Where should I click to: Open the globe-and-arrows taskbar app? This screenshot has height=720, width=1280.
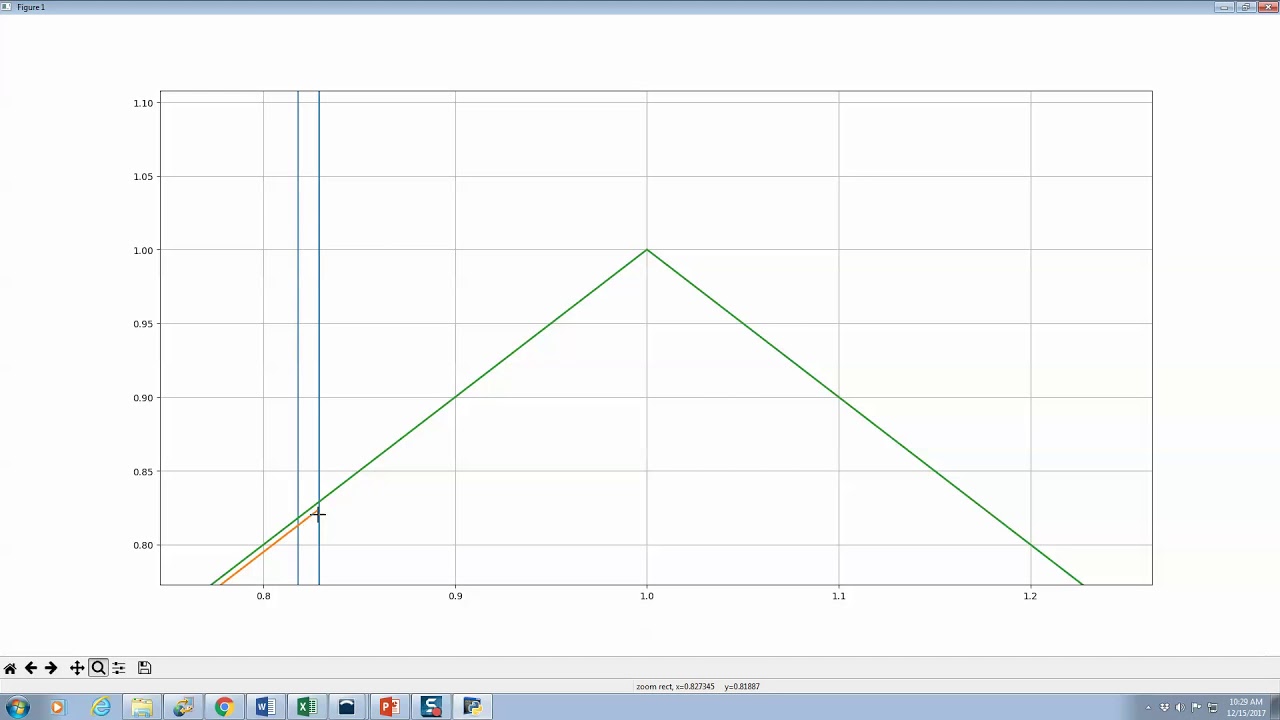click(x=183, y=708)
